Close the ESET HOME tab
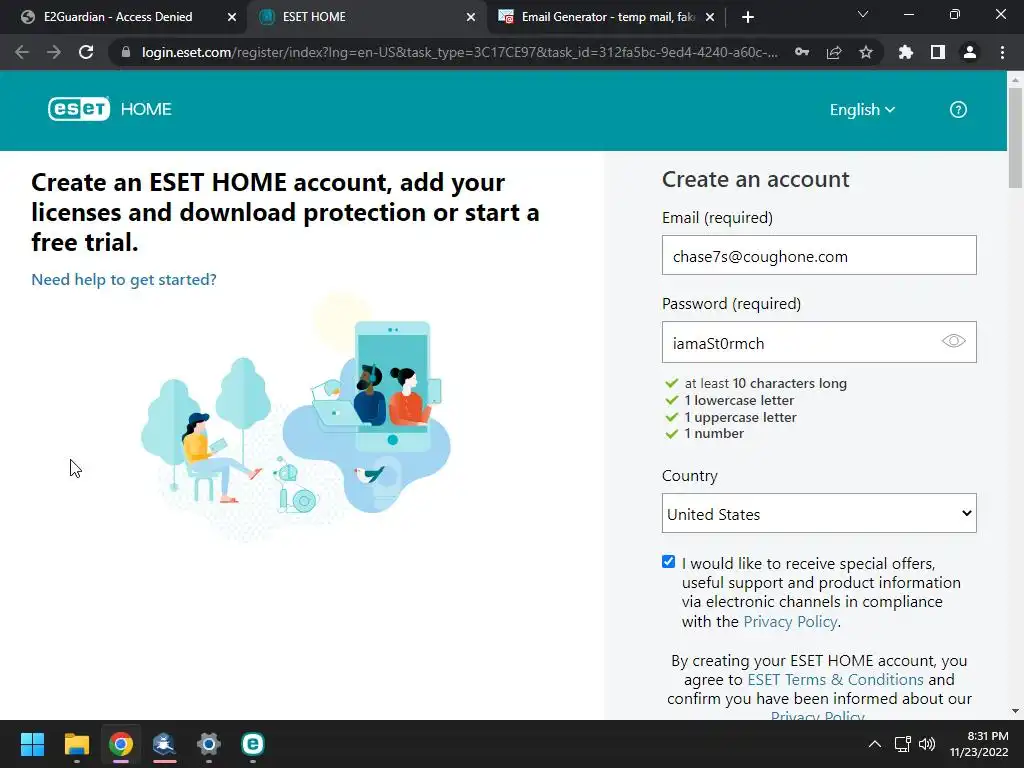The width and height of the screenshot is (1024, 768). (471, 17)
